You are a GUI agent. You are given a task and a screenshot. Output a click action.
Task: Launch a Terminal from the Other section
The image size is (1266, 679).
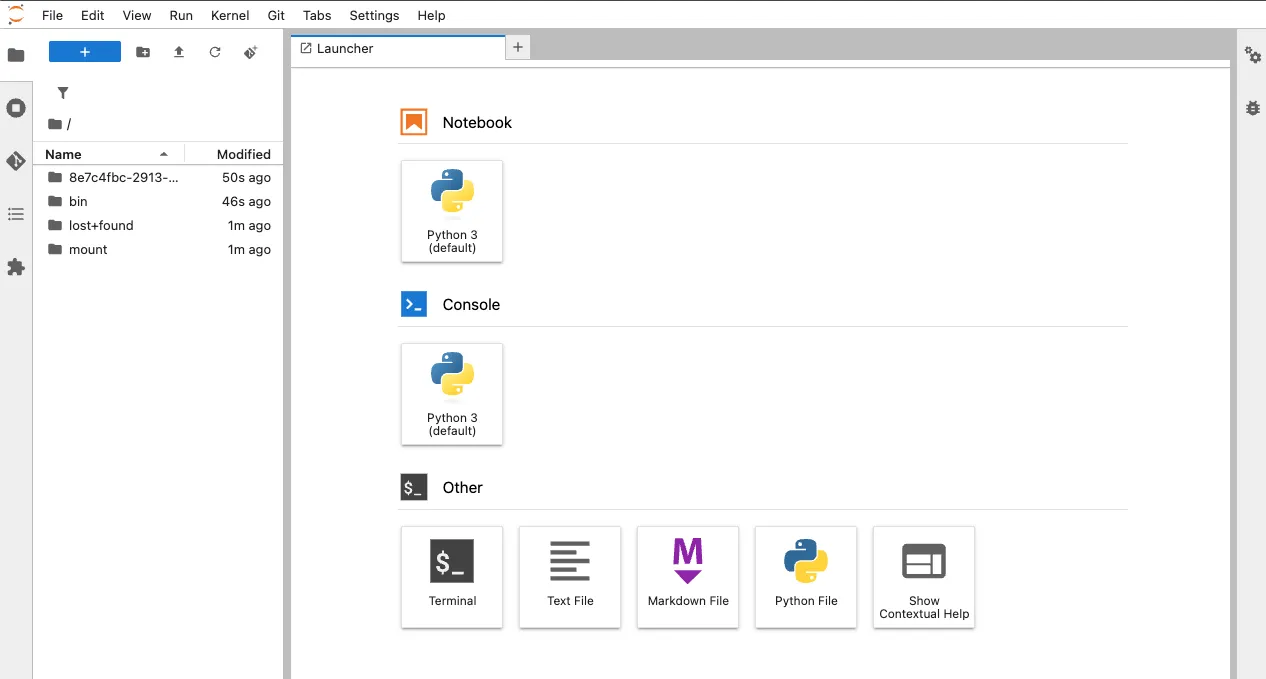pyautogui.click(x=452, y=577)
